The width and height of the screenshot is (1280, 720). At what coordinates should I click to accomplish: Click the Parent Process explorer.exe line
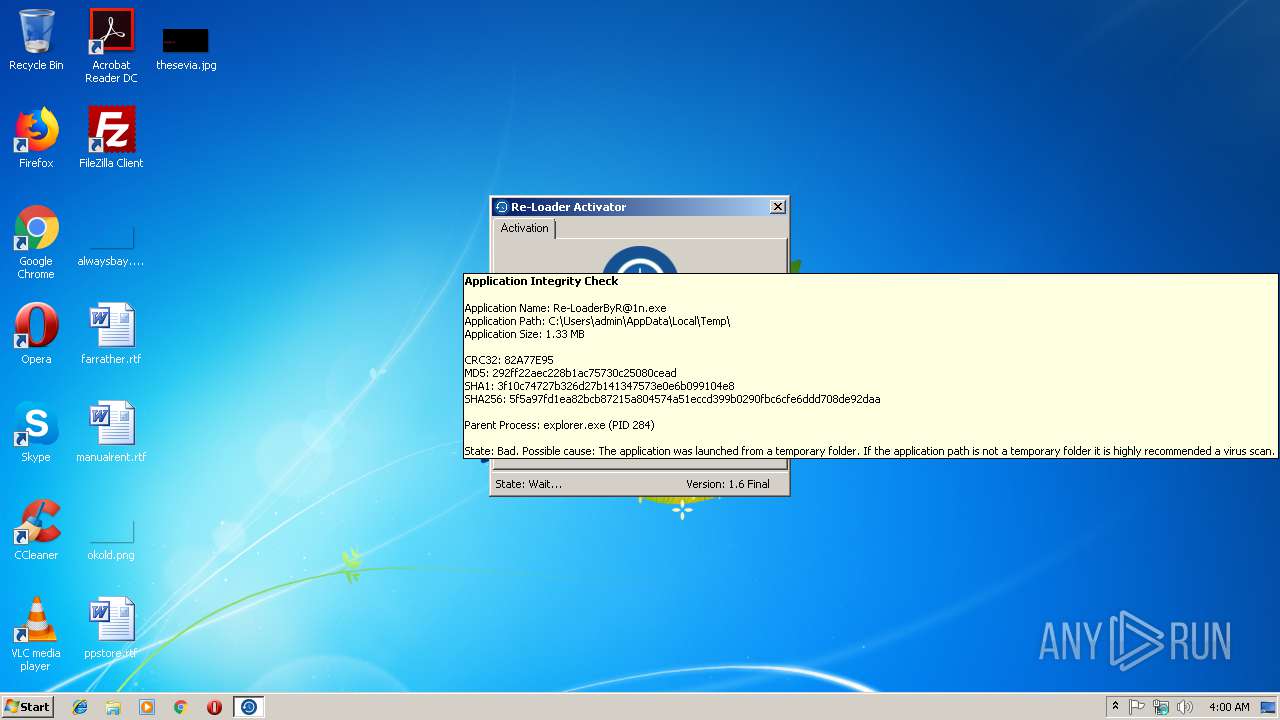(559, 425)
